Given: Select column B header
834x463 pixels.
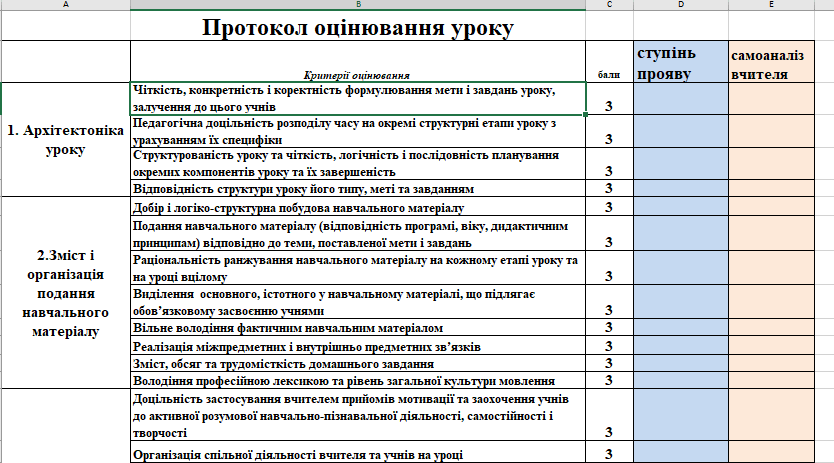Looking at the screenshot, I should (358, 4).
